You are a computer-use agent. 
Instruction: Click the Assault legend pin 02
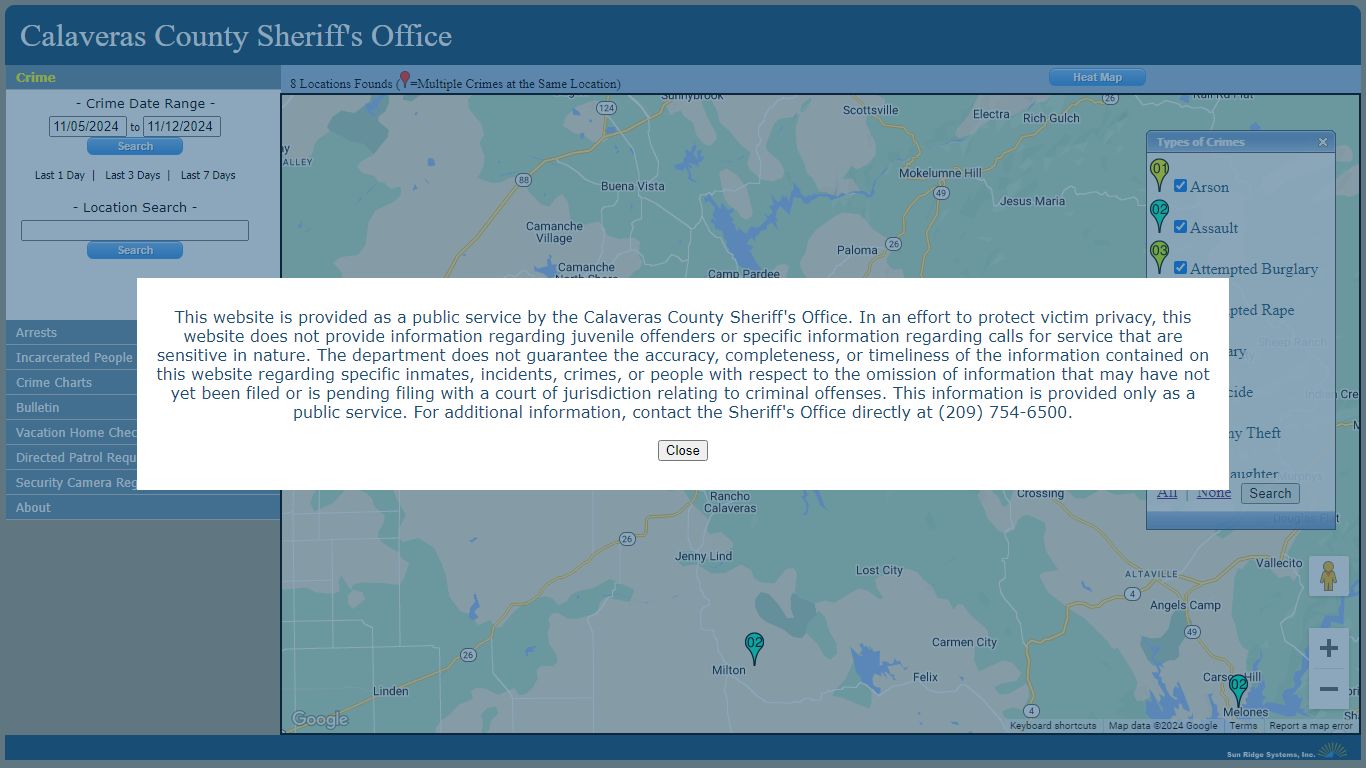pyautogui.click(x=1159, y=216)
